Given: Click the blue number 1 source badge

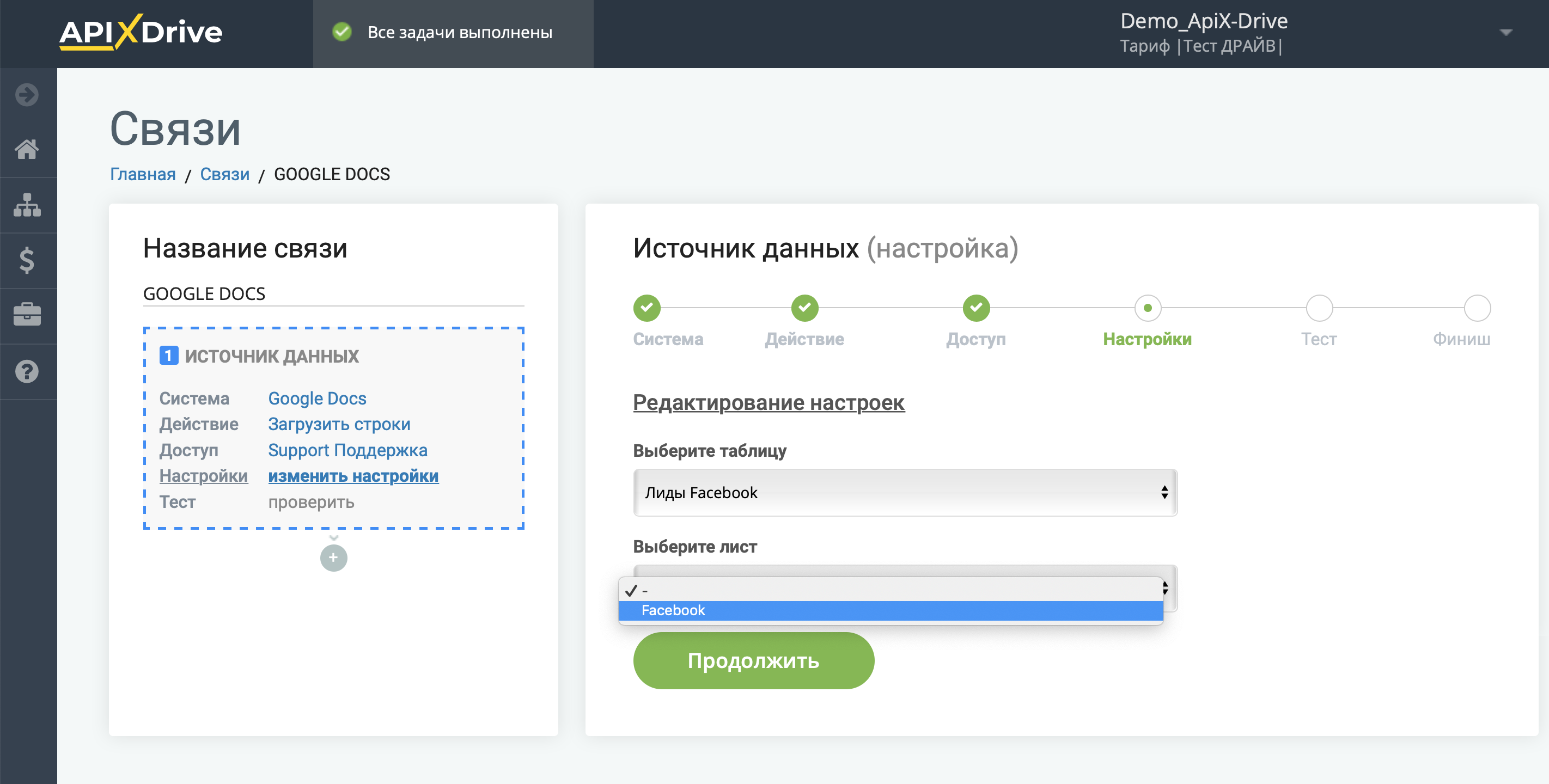Looking at the screenshot, I should coord(168,356).
